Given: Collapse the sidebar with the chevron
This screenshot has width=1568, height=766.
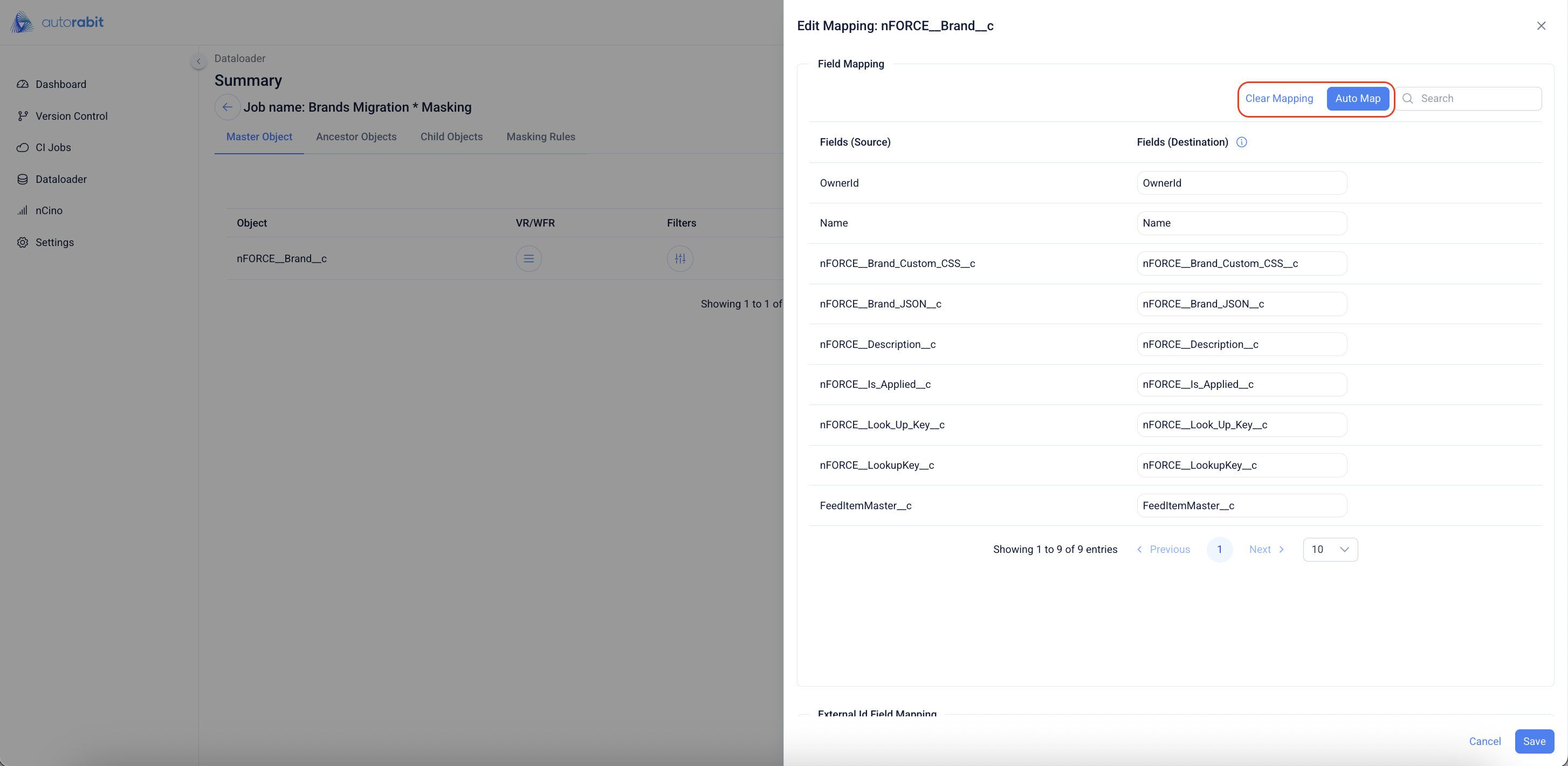Looking at the screenshot, I should pyautogui.click(x=198, y=61).
